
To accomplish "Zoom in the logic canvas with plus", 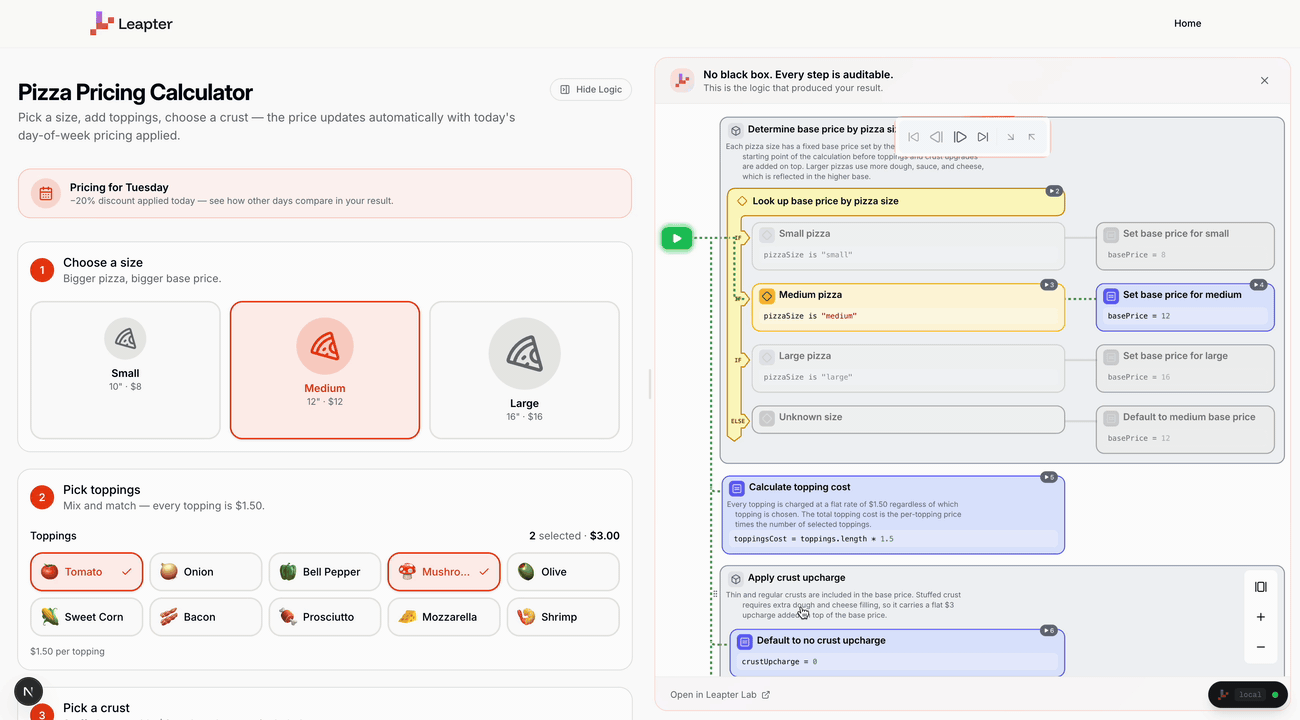I will [x=1260, y=617].
